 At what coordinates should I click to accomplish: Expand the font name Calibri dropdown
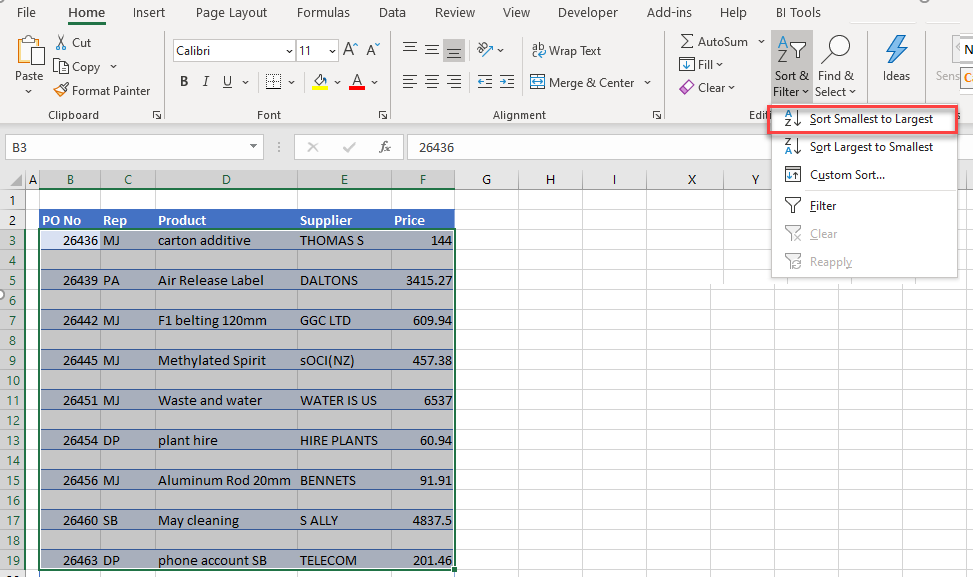click(289, 51)
